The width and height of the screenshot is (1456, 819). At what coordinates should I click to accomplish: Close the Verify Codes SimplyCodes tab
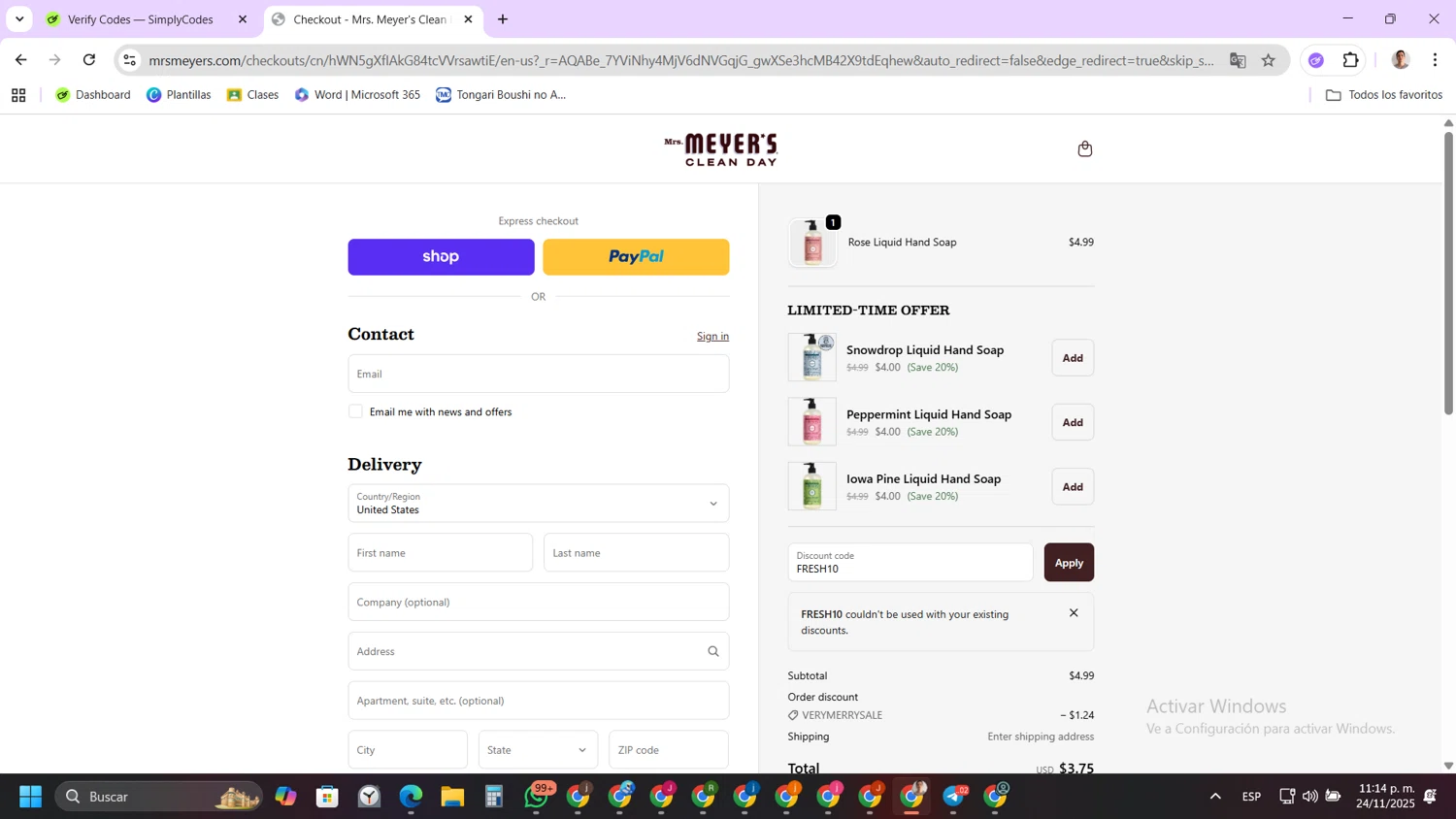243,19
